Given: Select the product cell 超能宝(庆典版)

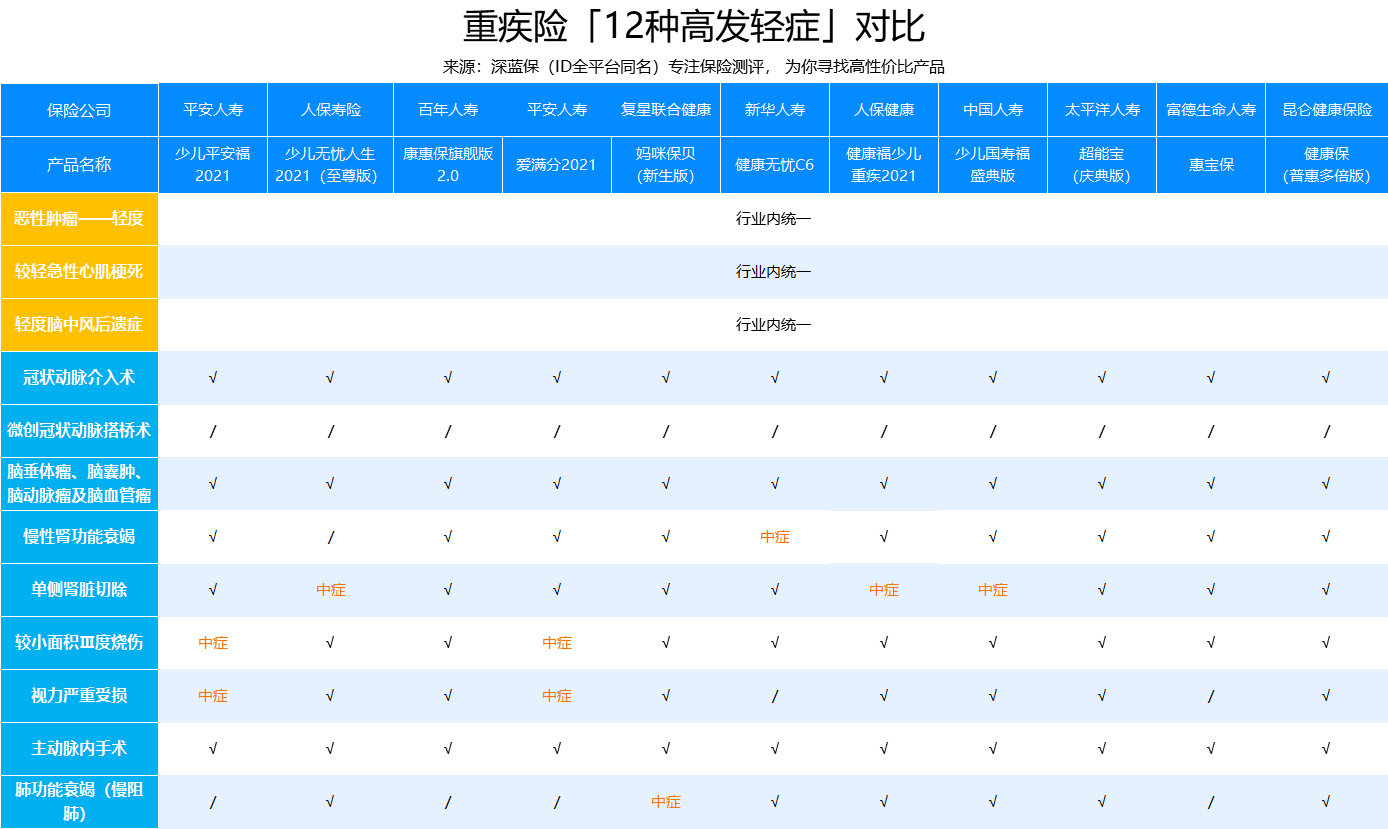Looking at the screenshot, I should coord(1102,165).
